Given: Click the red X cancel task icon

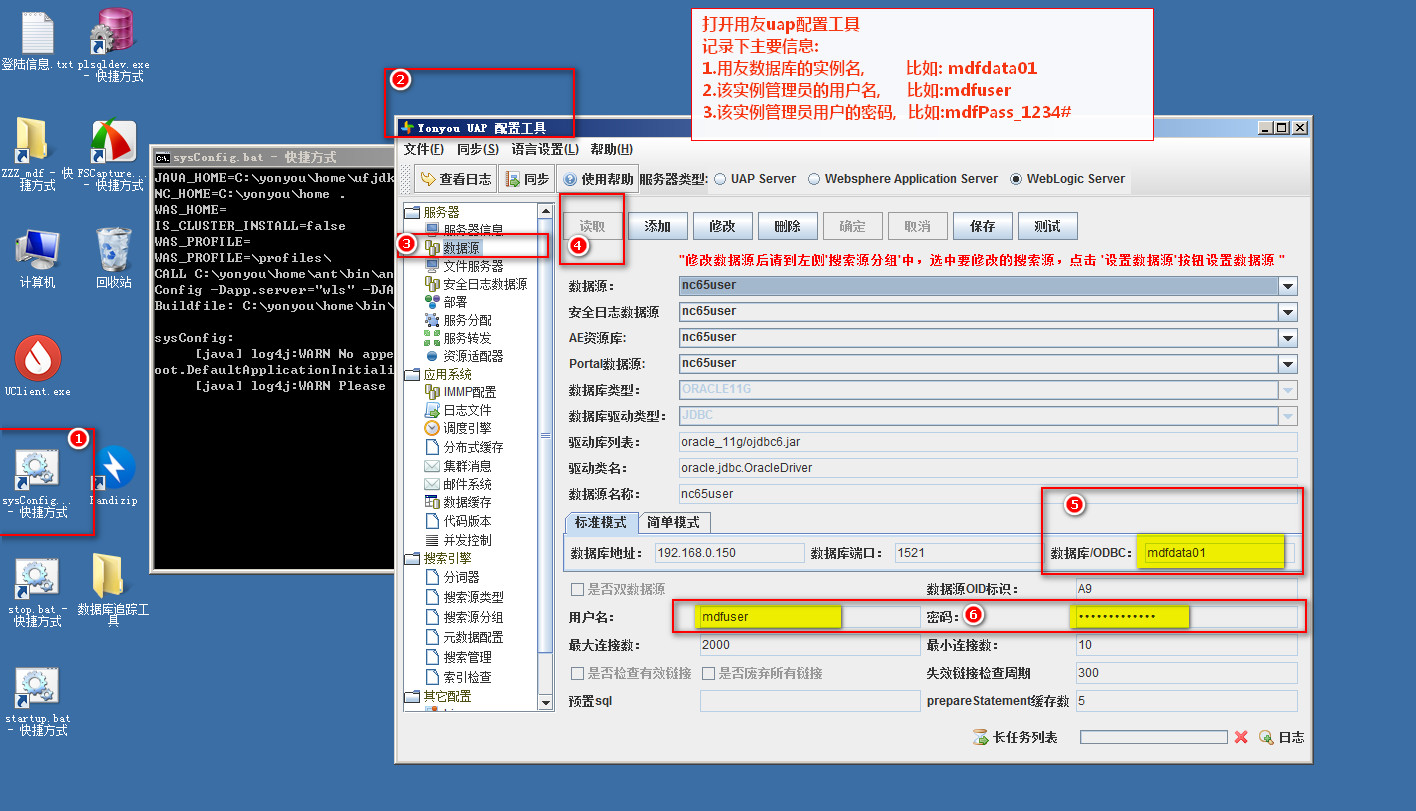Looking at the screenshot, I should coord(1241,737).
